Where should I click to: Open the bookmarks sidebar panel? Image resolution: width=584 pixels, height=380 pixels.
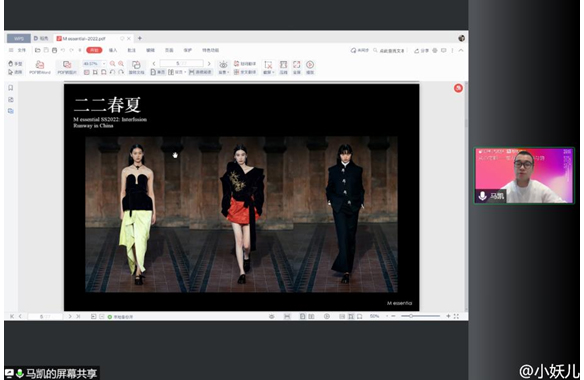(10, 88)
